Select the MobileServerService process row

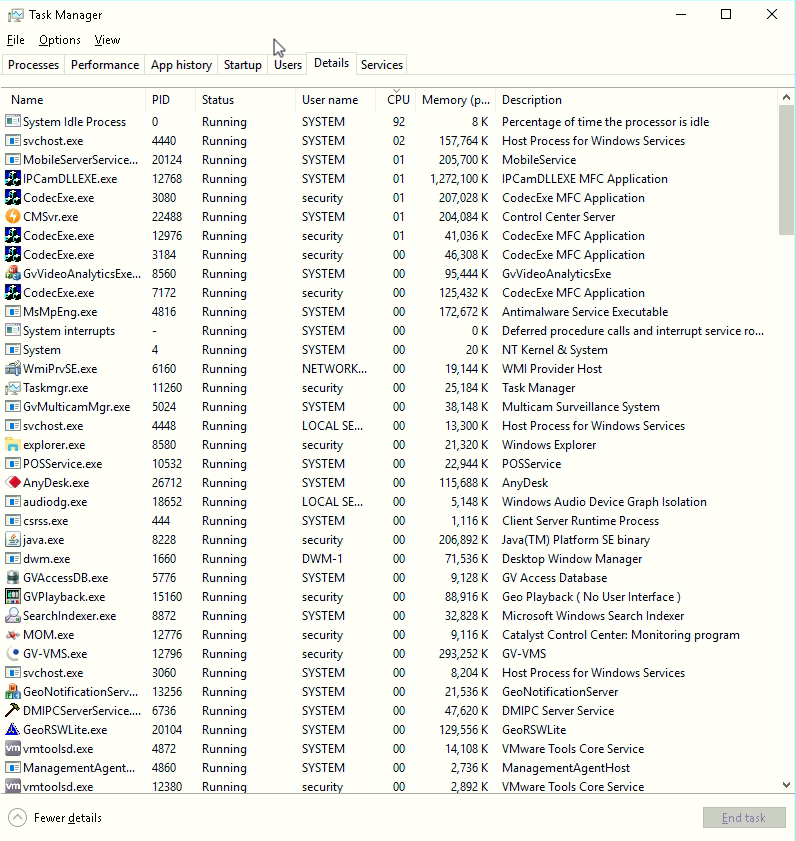coord(390,160)
